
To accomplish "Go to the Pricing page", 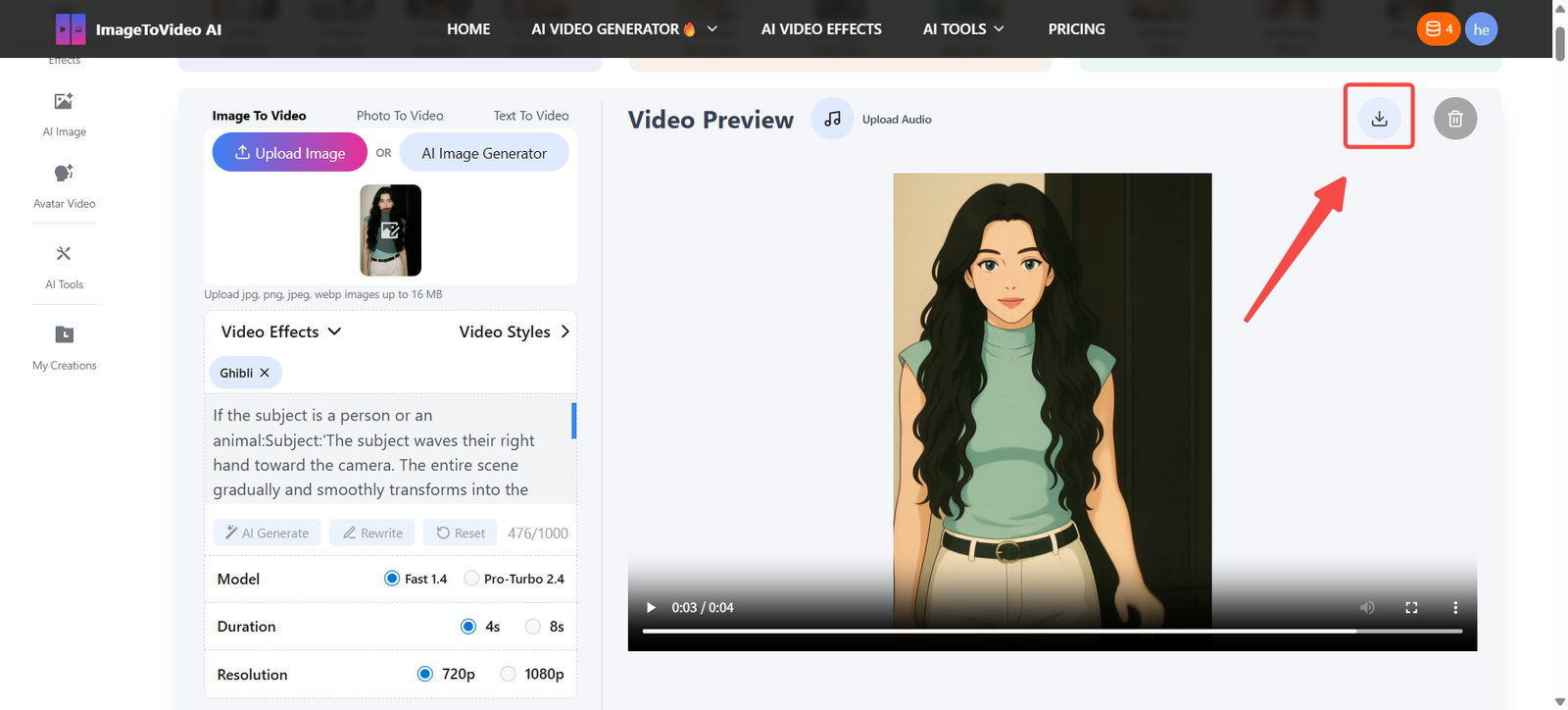I will pyautogui.click(x=1076, y=29).
